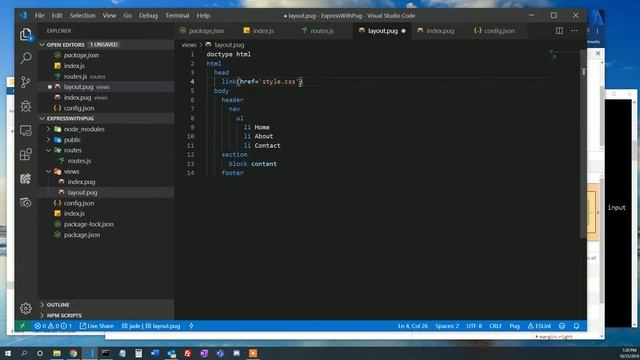Change language mode Pug in status bar
The width and height of the screenshot is (640, 360).
[514, 326]
